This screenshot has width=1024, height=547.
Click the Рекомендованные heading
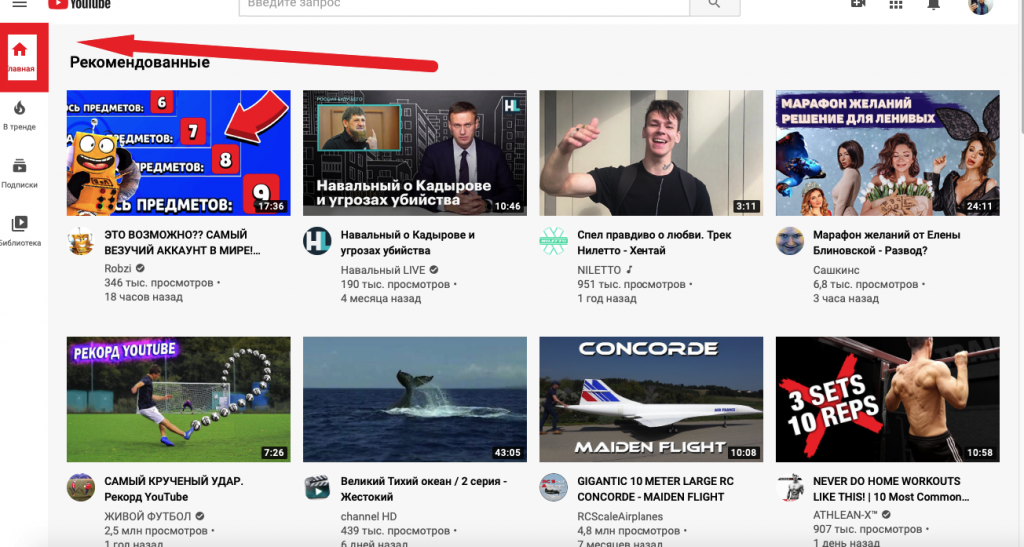point(140,62)
